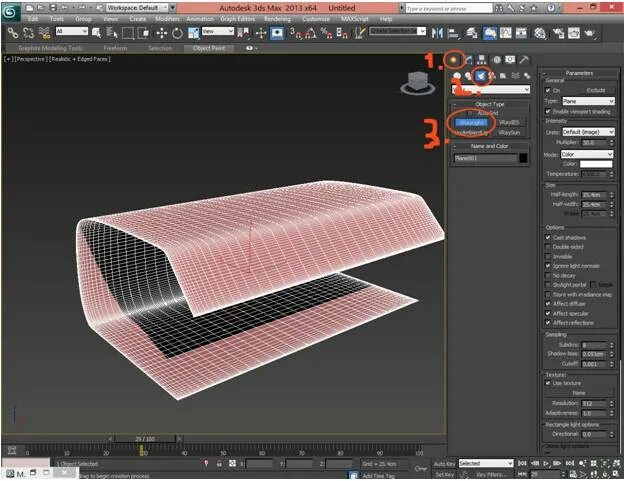The image size is (624, 481).
Task: Open the Hierarchy command panel
Action: (x=482, y=60)
